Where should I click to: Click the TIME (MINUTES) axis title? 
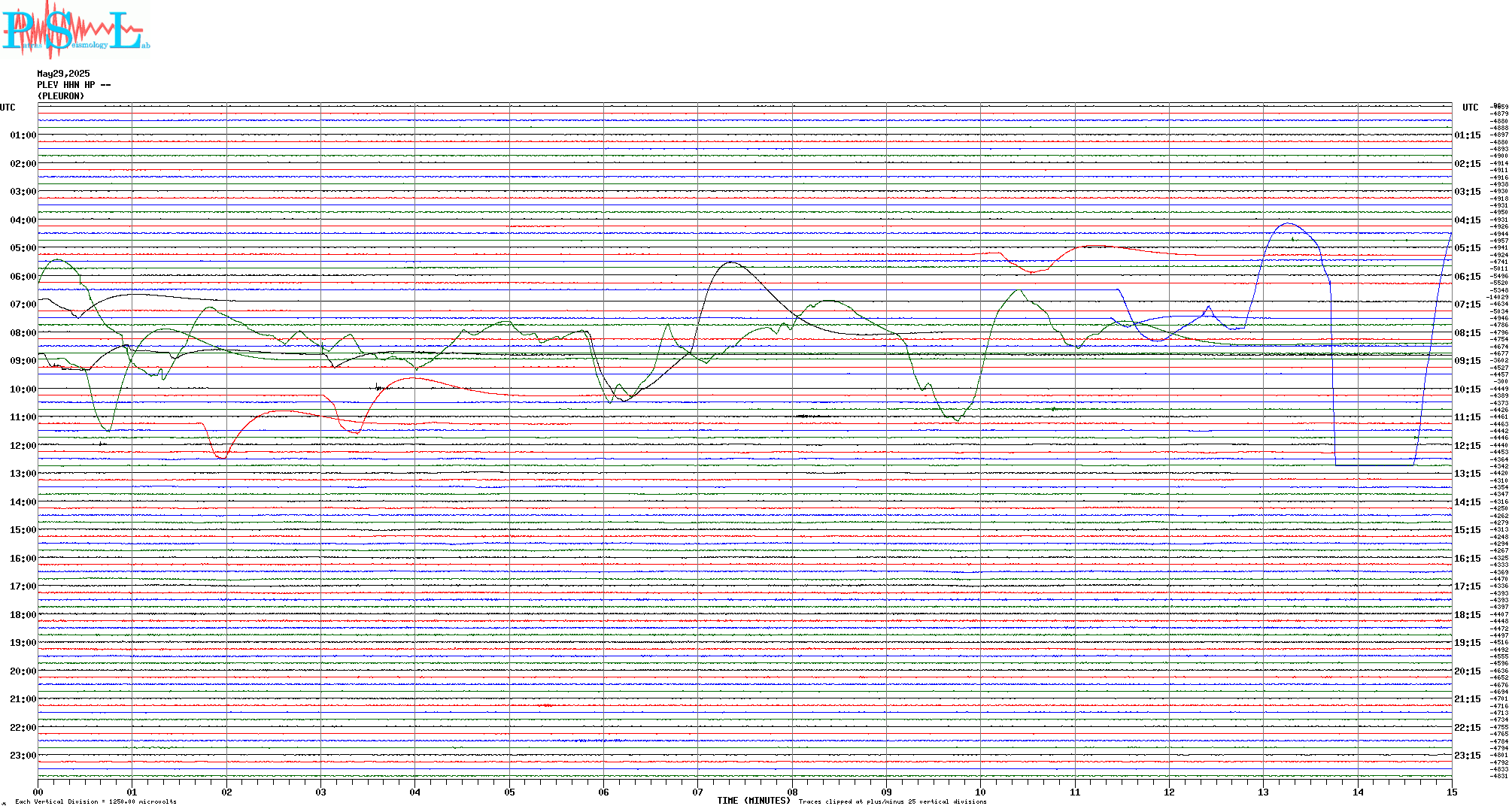pos(754,801)
